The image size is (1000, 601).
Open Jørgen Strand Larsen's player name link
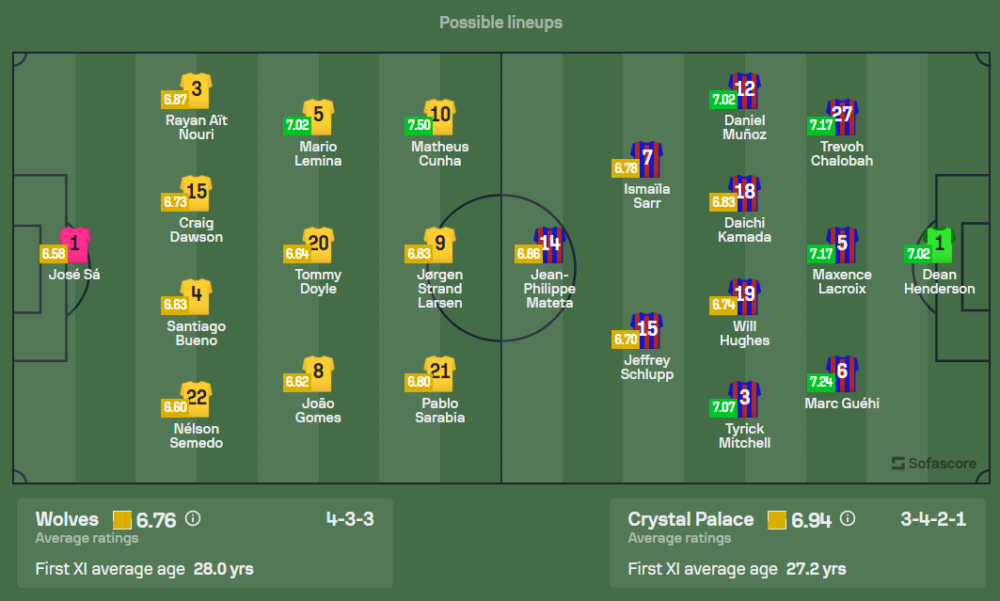point(440,289)
